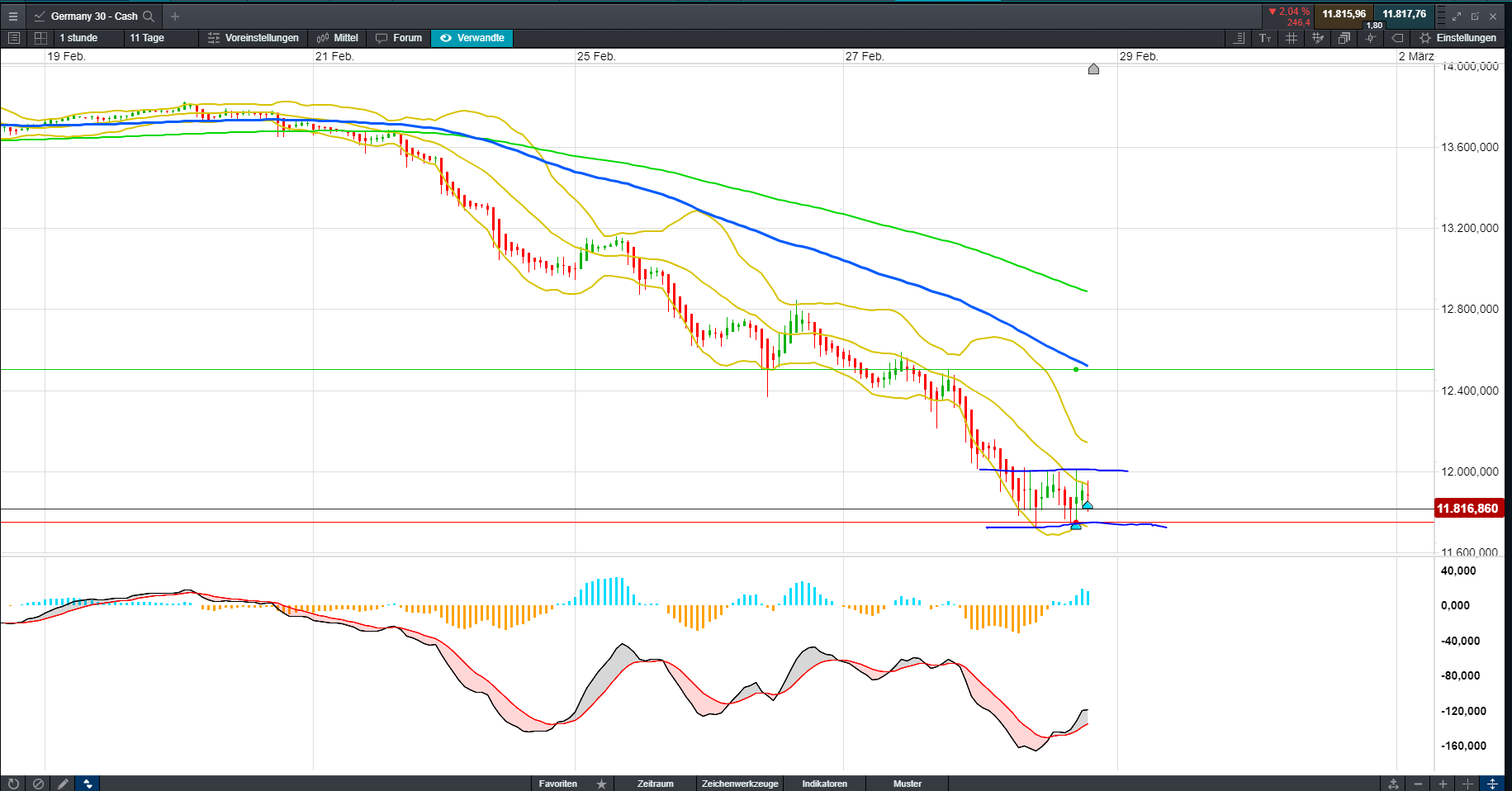Click the sell price 11.815,96
Image resolution: width=1512 pixels, height=791 pixels.
(1344, 14)
